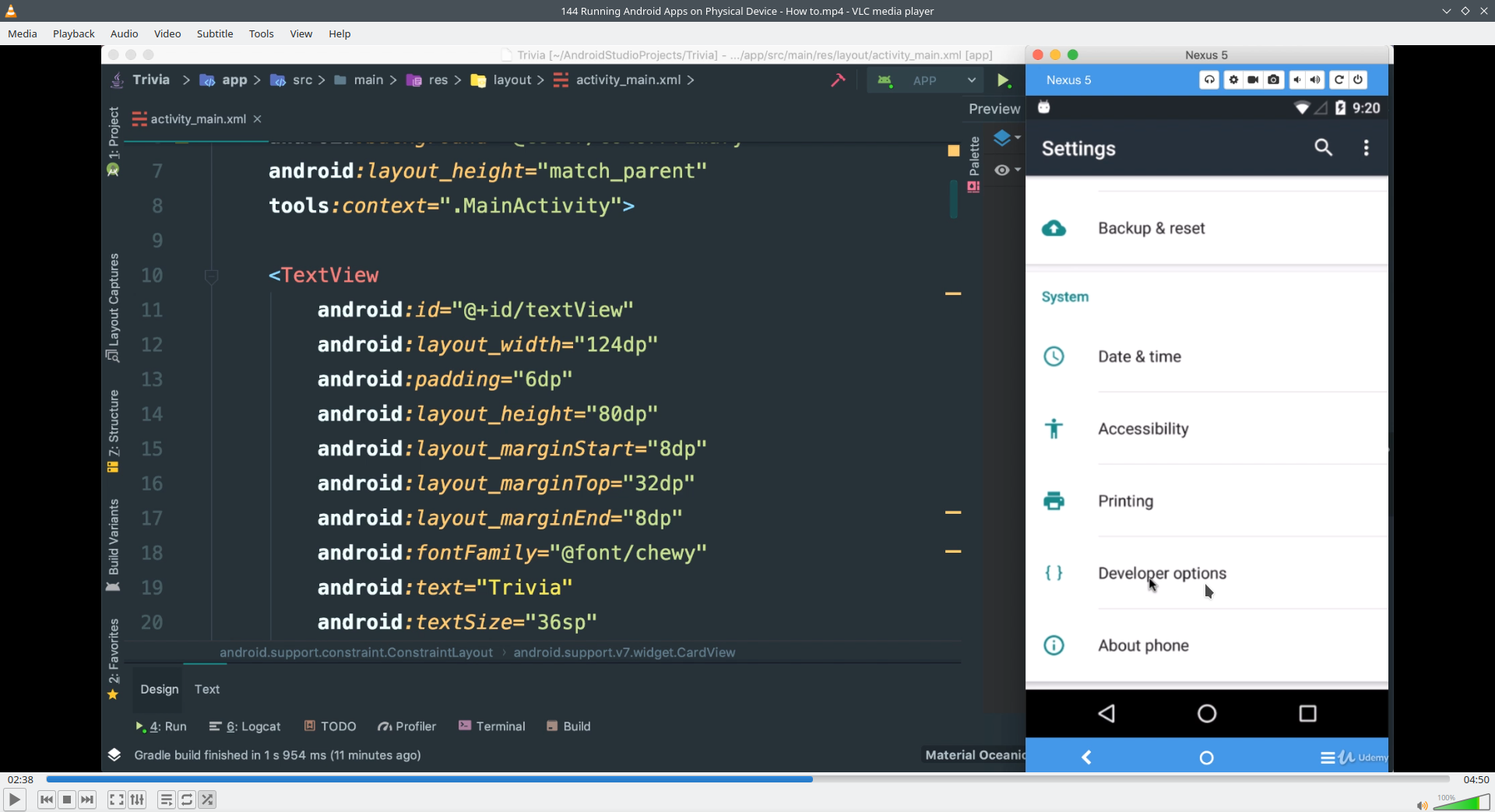This screenshot has width=1495, height=812.
Task: Click the CardView path breadcrumb
Action: (x=624, y=652)
